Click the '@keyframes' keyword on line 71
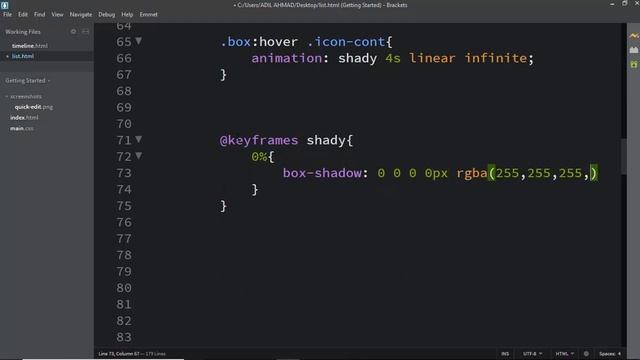The image size is (640, 360). [259, 140]
